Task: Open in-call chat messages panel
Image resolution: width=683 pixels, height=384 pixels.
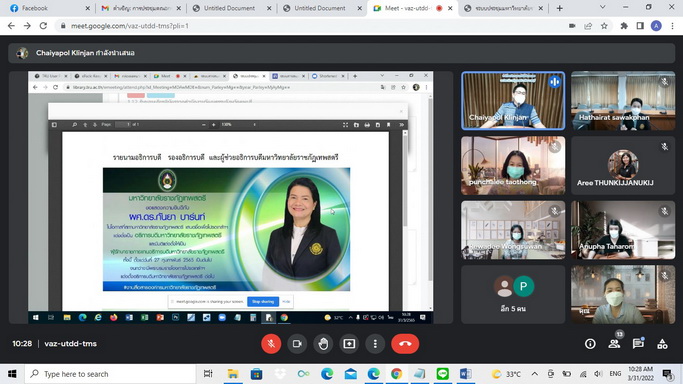Action: coord(638,344)
